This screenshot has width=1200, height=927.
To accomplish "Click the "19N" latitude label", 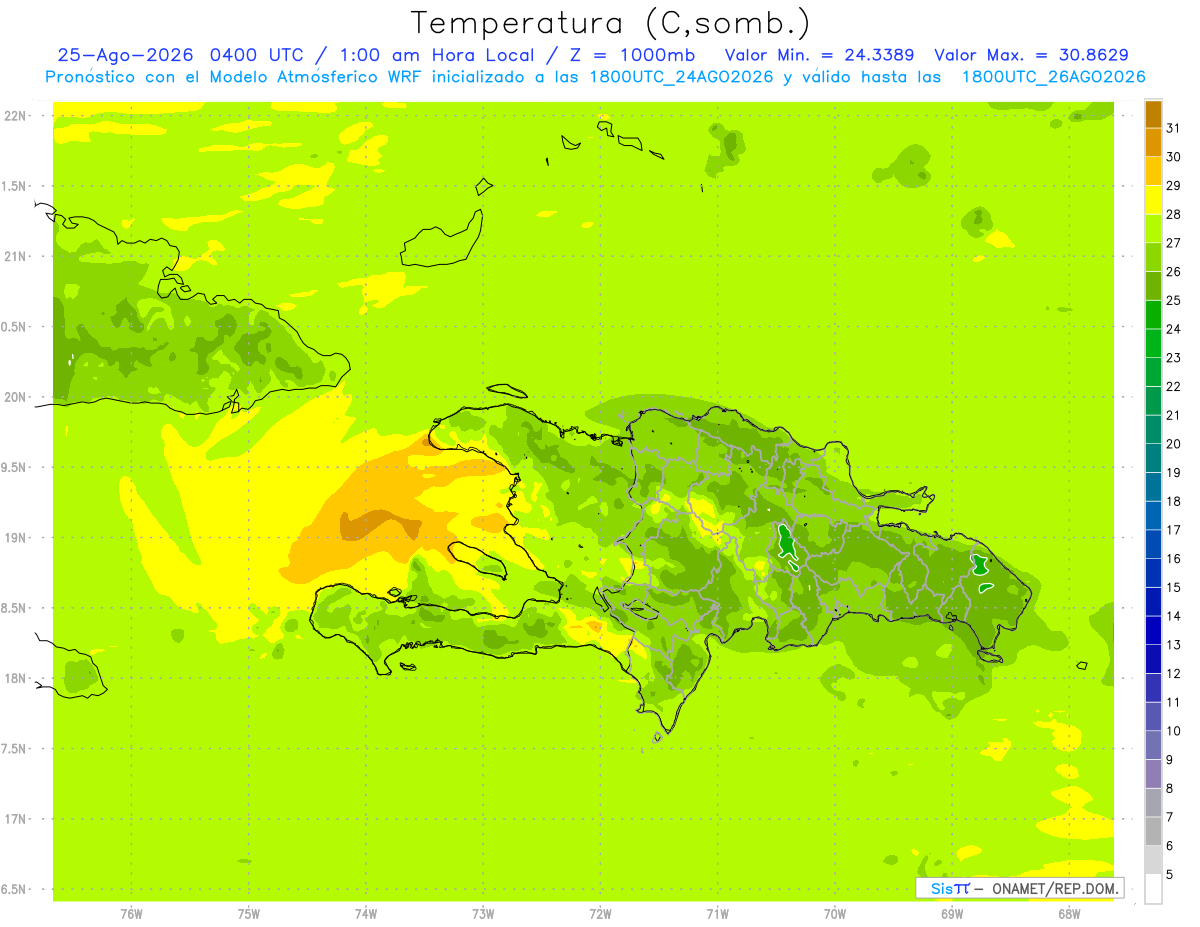I will click(15, 538).
